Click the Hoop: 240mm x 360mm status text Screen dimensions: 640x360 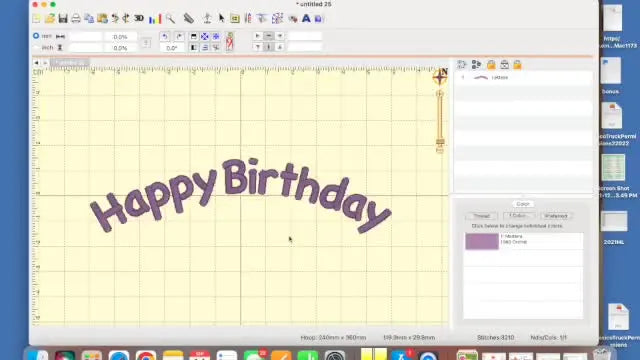(333, 338)
